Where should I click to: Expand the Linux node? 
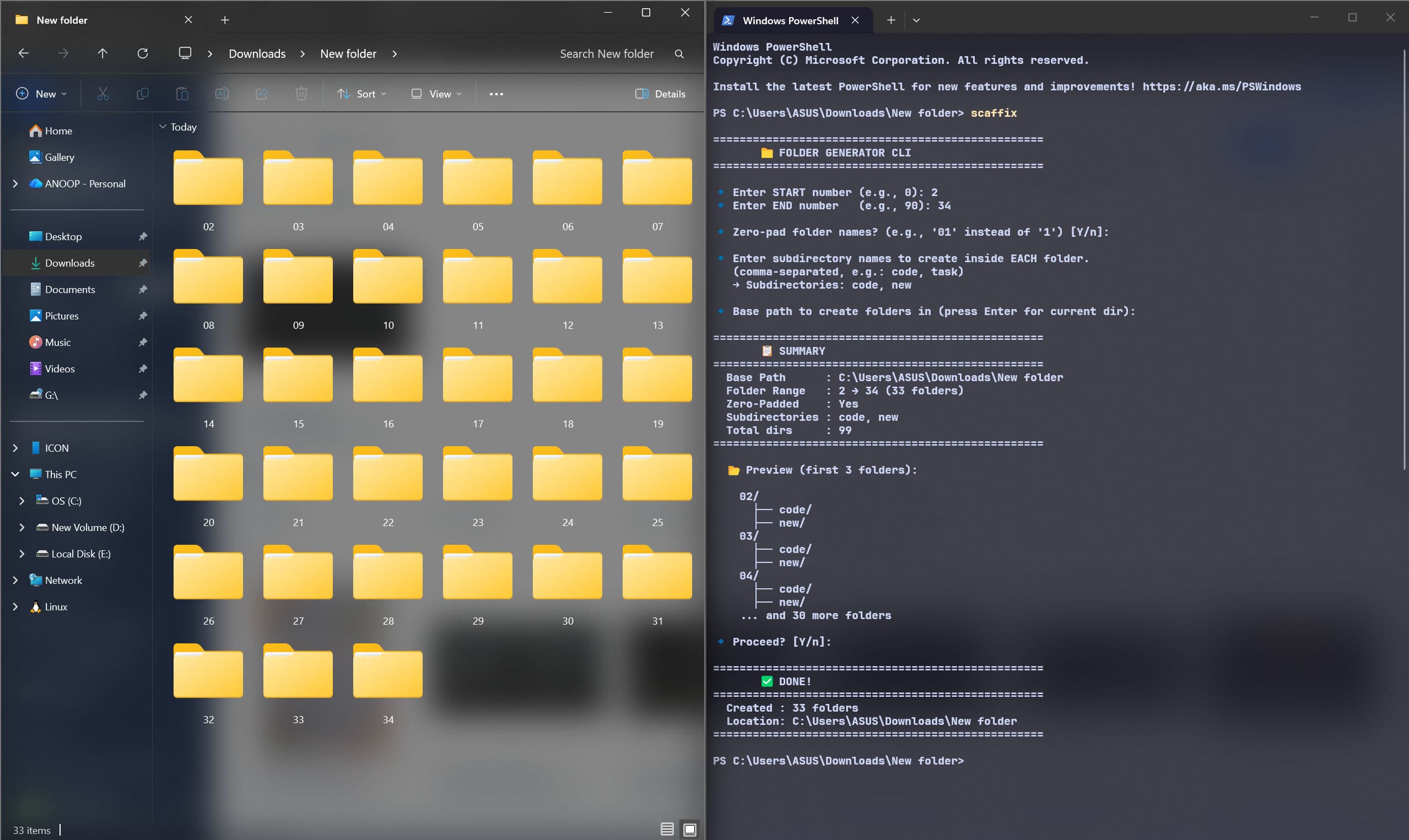15,607
